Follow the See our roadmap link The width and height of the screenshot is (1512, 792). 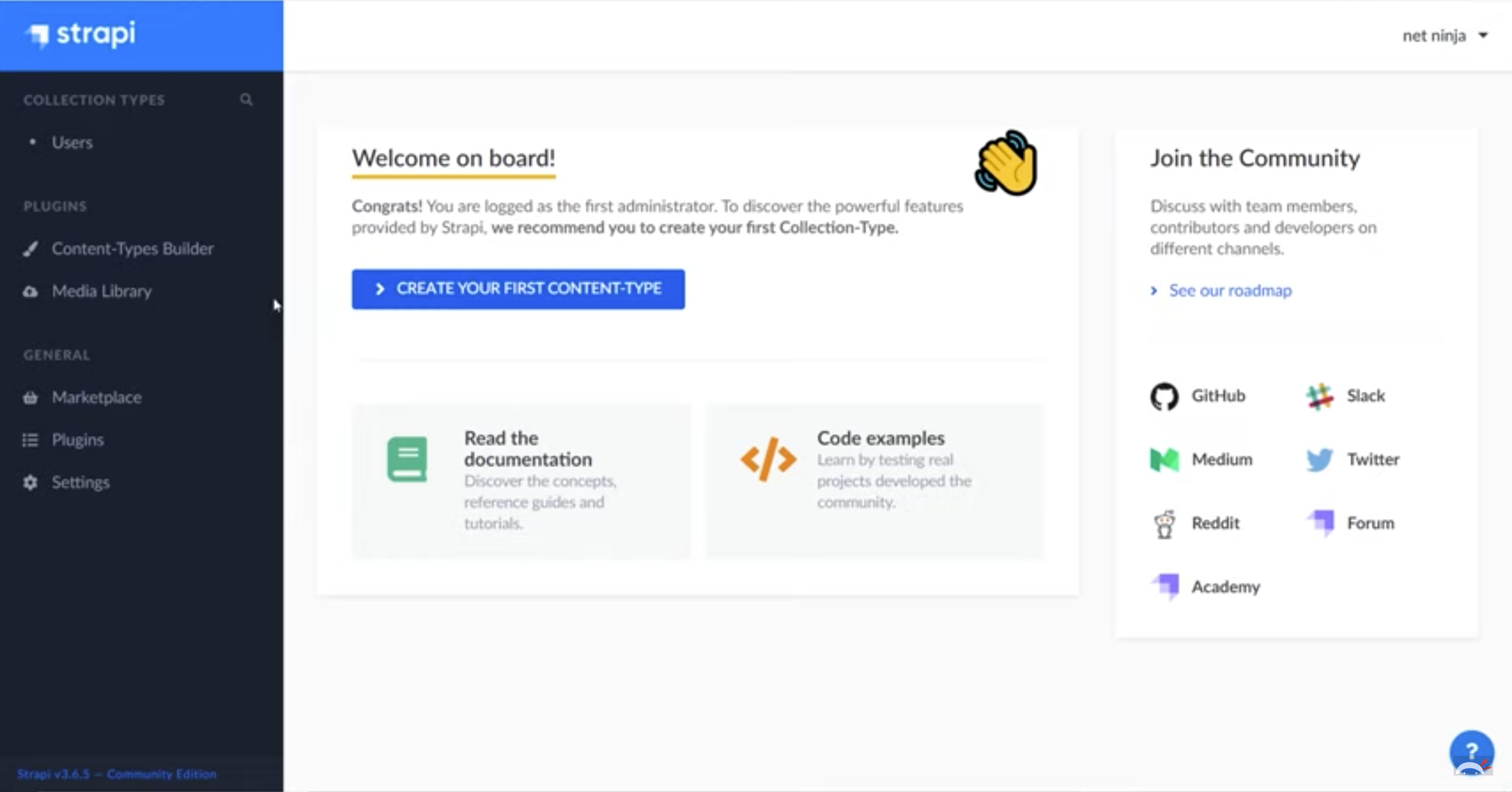pos(1230,291)
